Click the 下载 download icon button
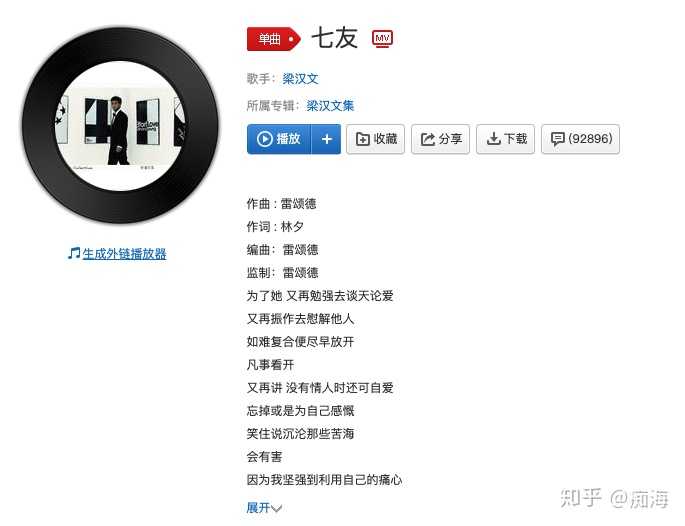Viewport: 685px width, 526px height. click(505, 139)
